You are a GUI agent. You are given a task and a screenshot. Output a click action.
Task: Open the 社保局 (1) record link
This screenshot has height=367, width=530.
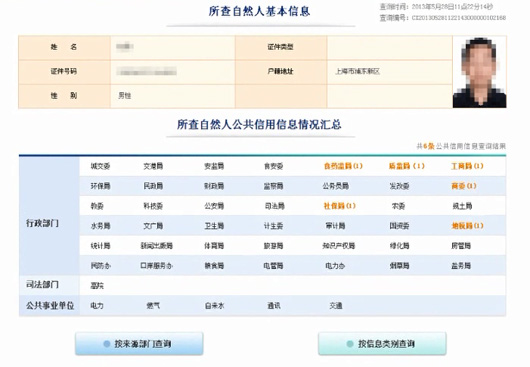[340, 206]
